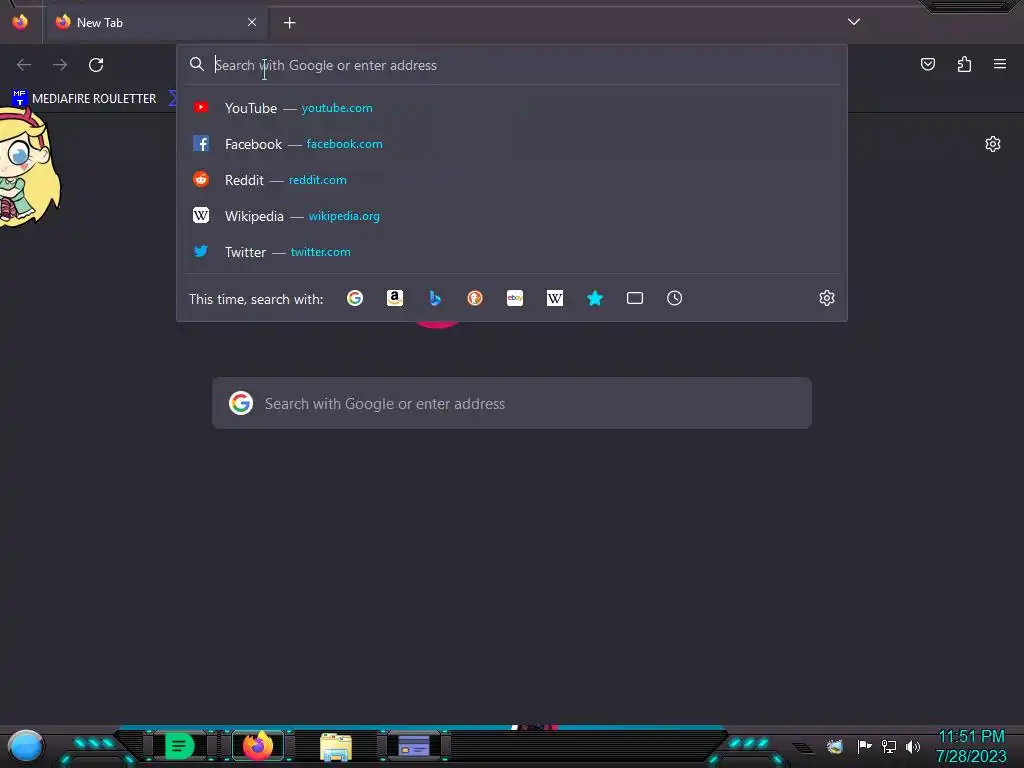This screenshot has width=1024, height=768.
Task: Open YouTube suggestion youtube.com
Action: point(512,108)
